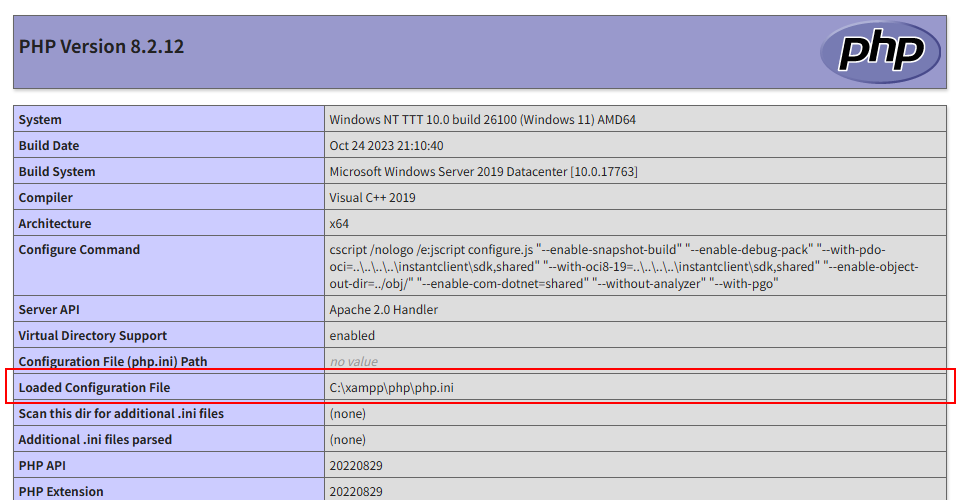Click the x64 architecture value

point(339,224)
